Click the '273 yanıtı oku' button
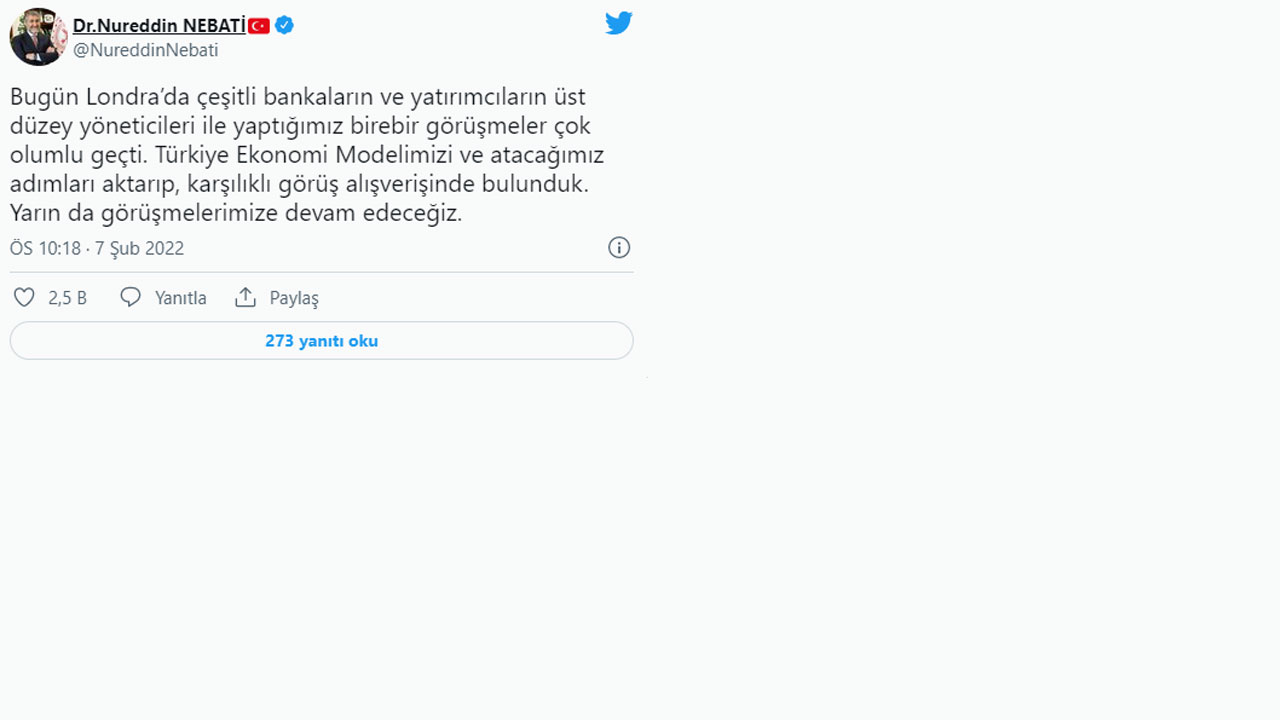The width and height of the screenshot is (1280, 720). pyautogui.click(x=320, y=340)
